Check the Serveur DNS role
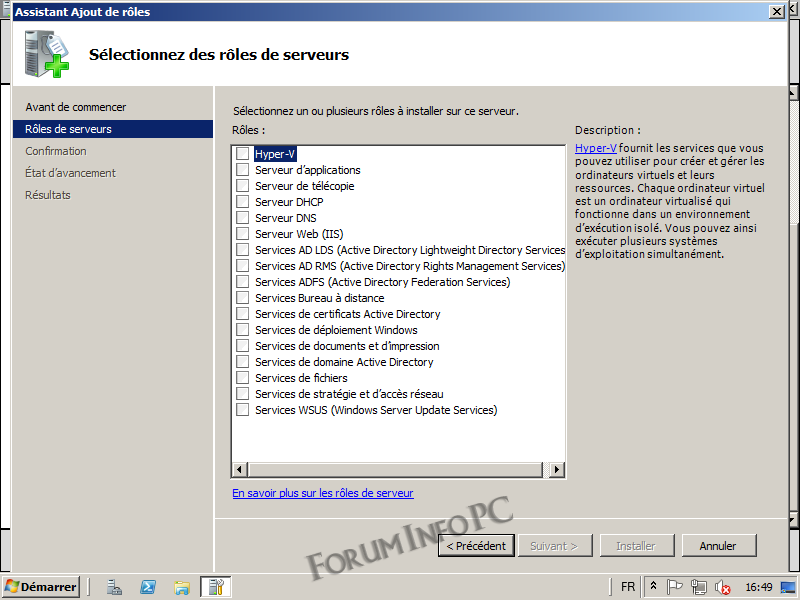Viewport: 800px width, 600px height. point(243,217)
